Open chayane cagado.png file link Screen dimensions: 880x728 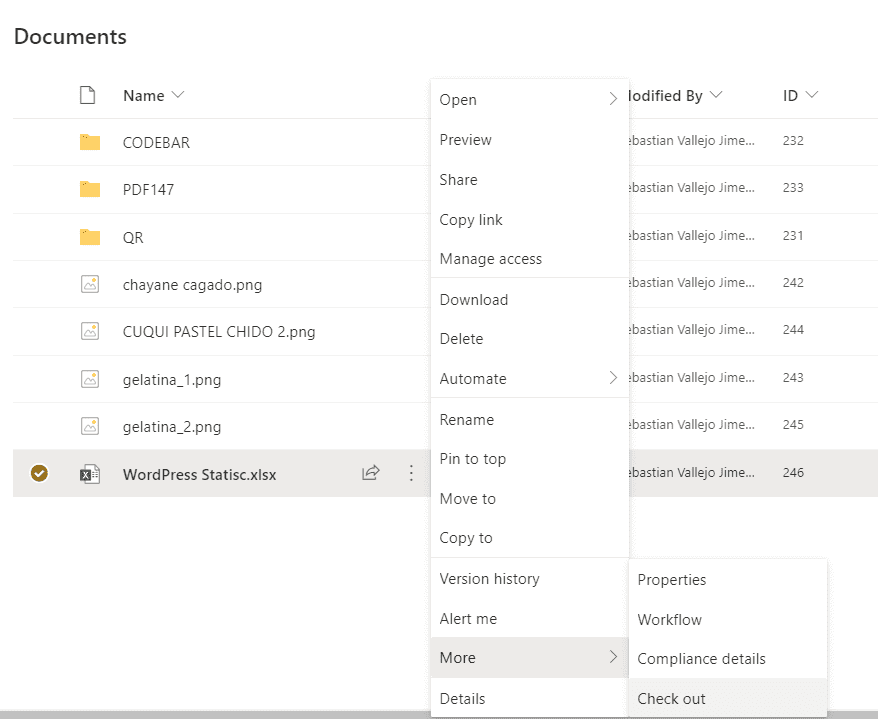click(x=192, y=285)
